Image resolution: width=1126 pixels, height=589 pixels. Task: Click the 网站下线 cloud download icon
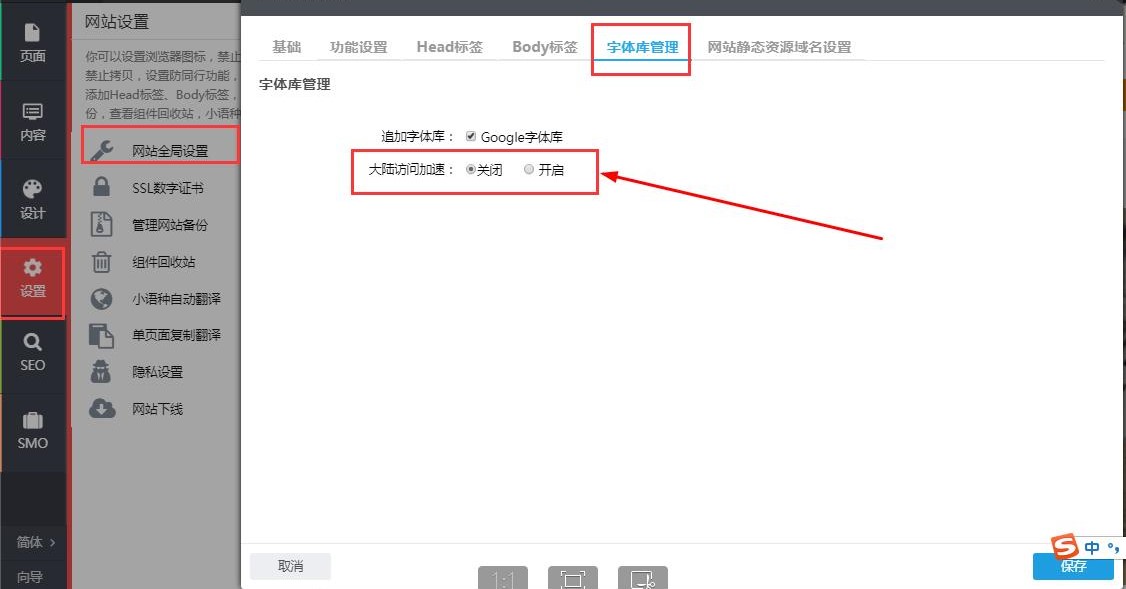(x=102, y=408)
